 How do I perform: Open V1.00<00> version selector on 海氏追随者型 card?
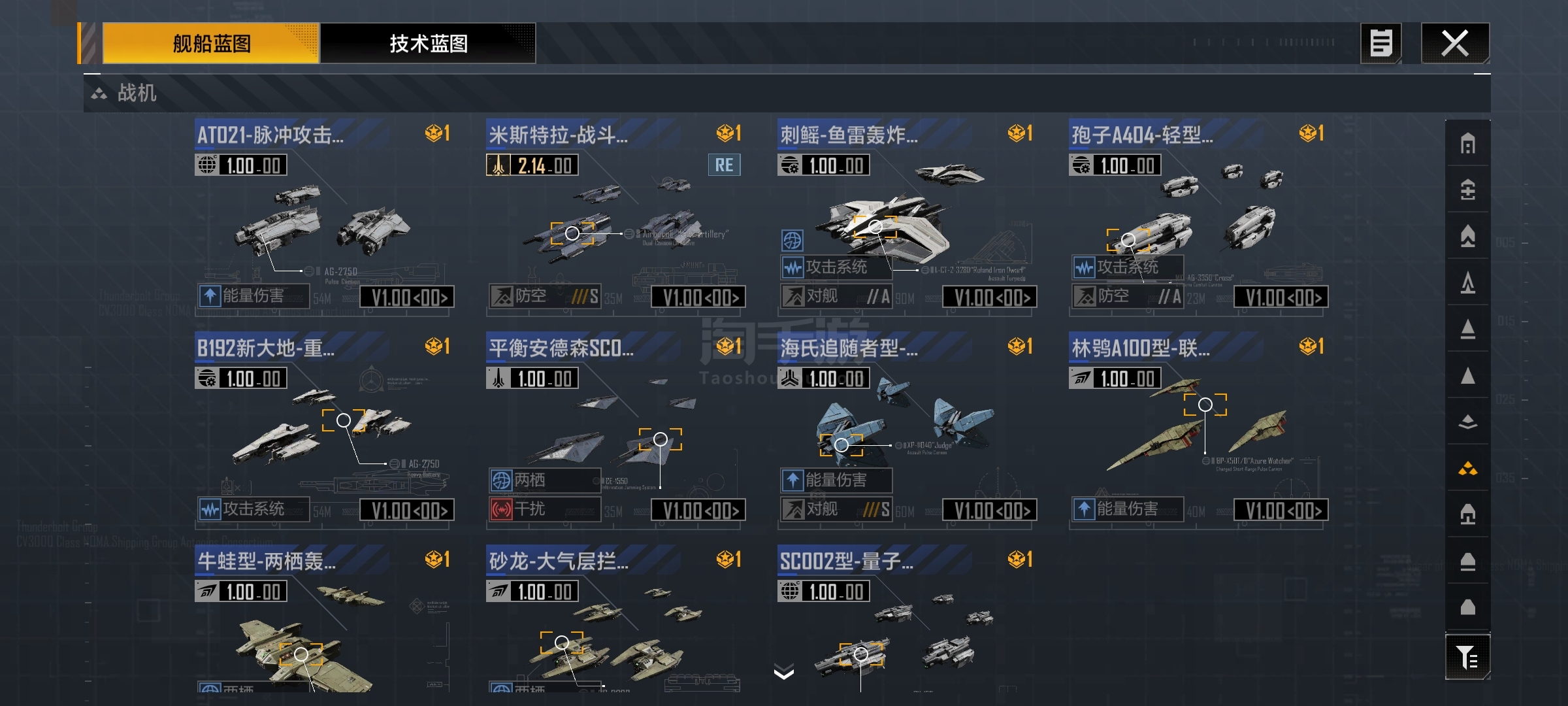pyautogui.click(x=990, y=511)
